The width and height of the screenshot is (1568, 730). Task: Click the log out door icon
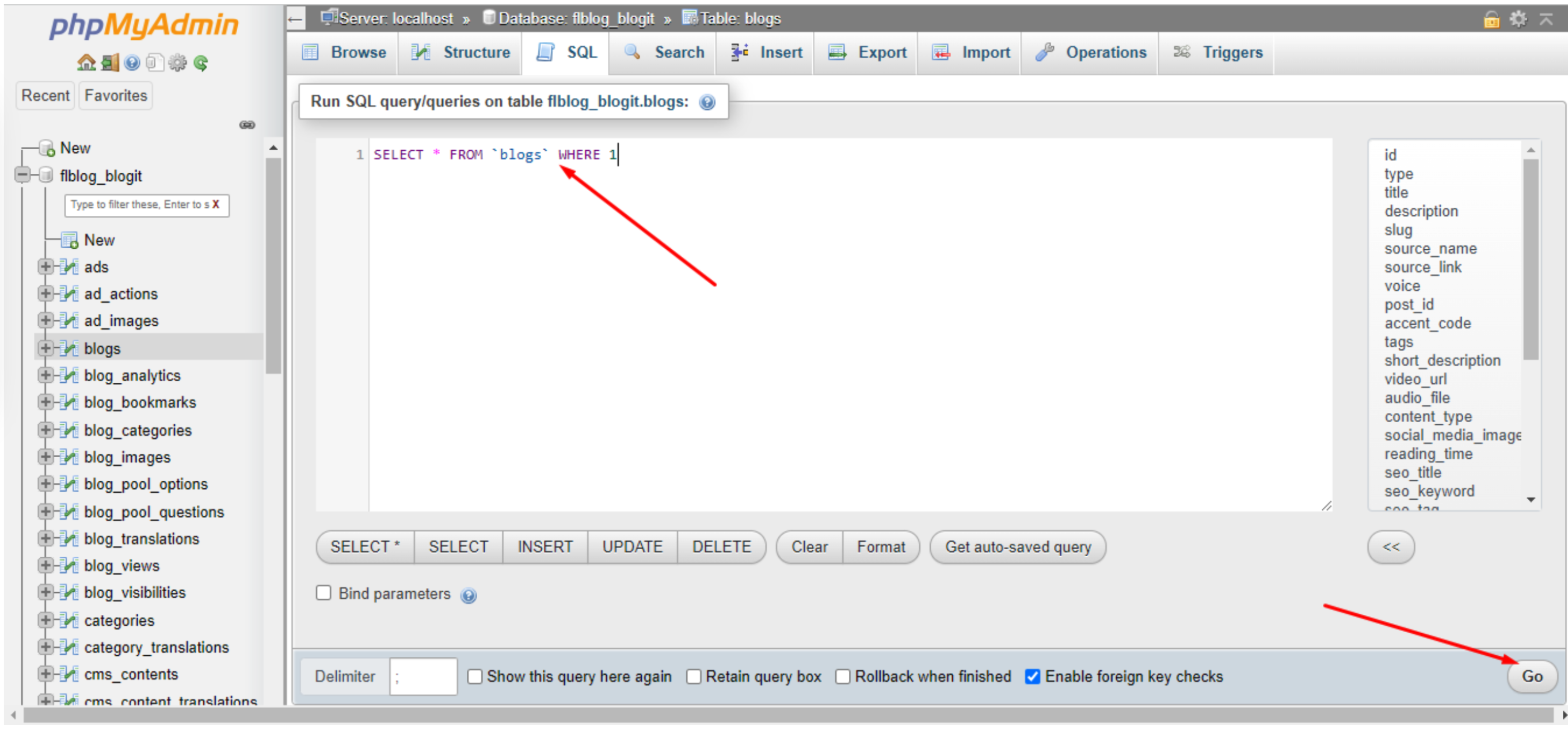(x=109, y=63)
